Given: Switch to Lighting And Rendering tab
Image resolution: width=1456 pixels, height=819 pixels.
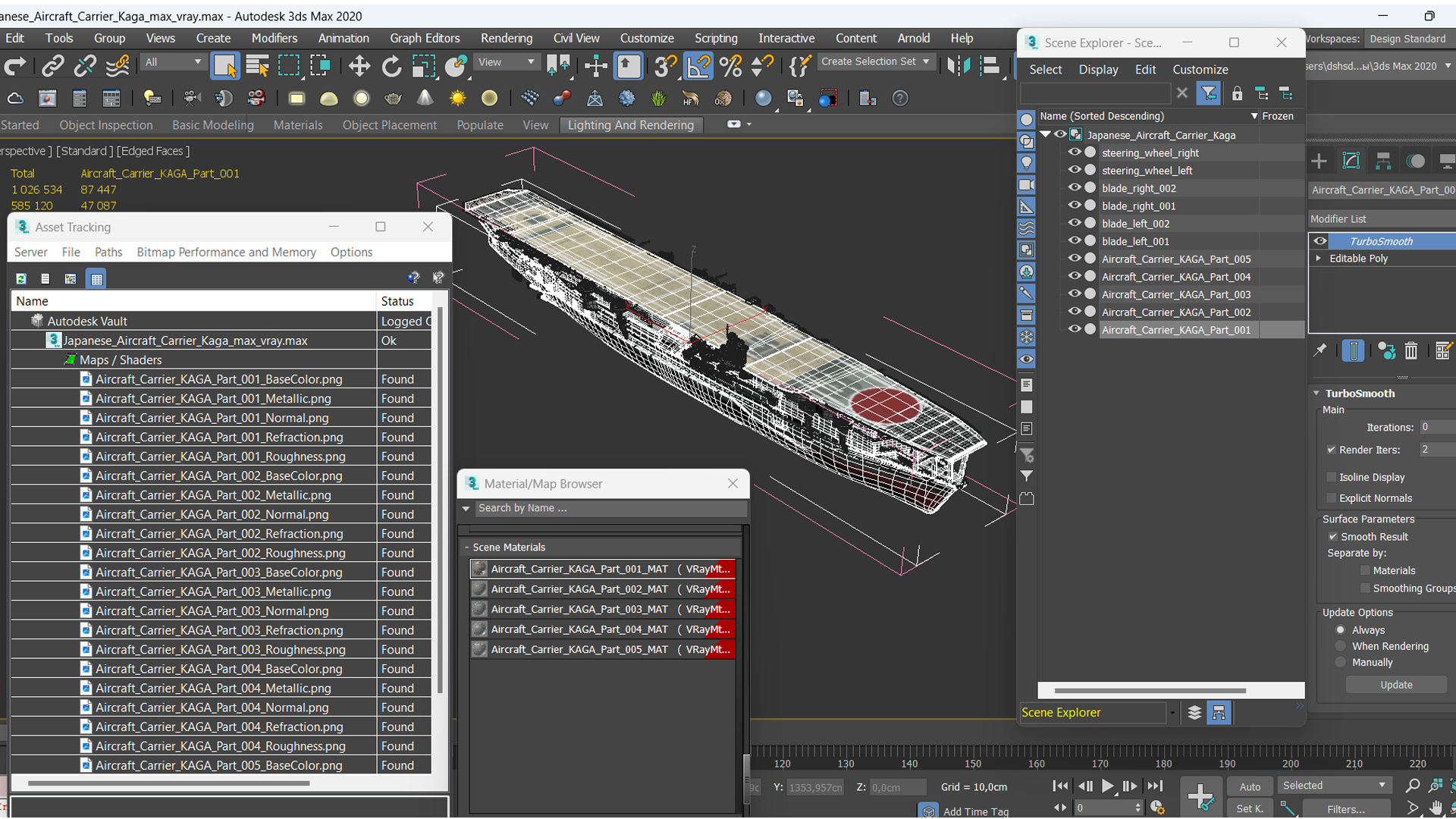Looking at the screenshot, I should coord(630,125).
